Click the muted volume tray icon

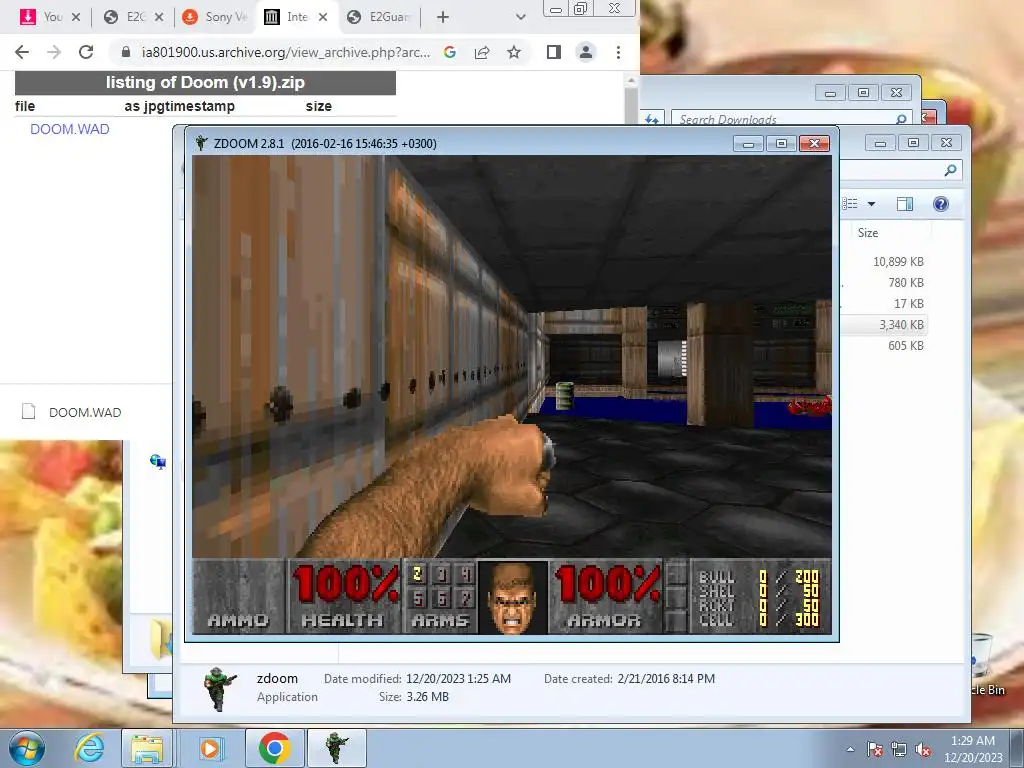(x=923, y=749)
